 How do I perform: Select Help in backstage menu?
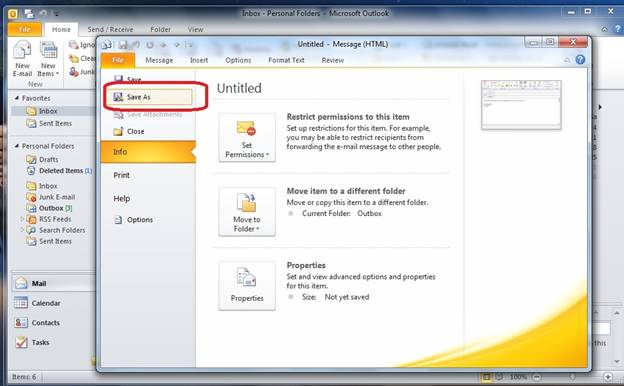[122, 198]
